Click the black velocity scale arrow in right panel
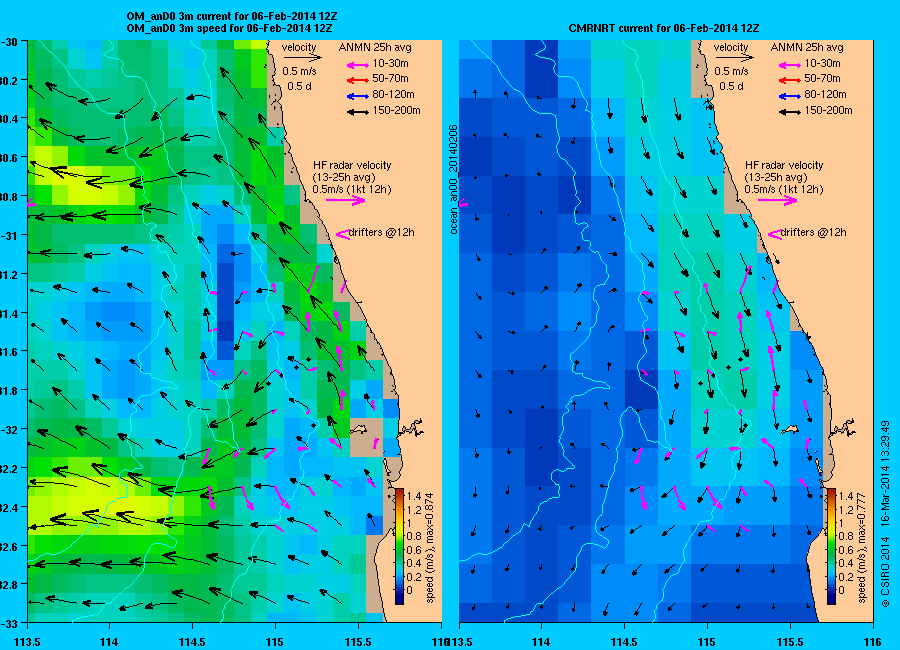 (734, 57)
